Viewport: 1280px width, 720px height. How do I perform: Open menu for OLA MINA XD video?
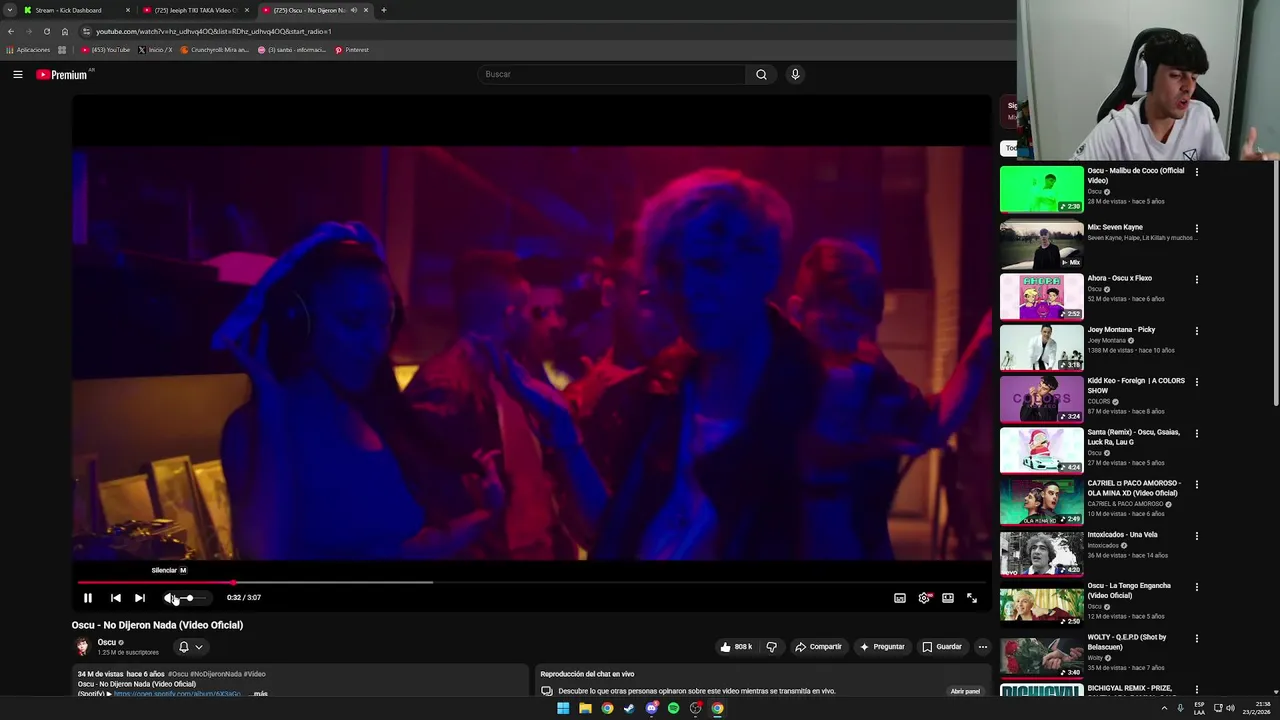tap(1197, 484)
